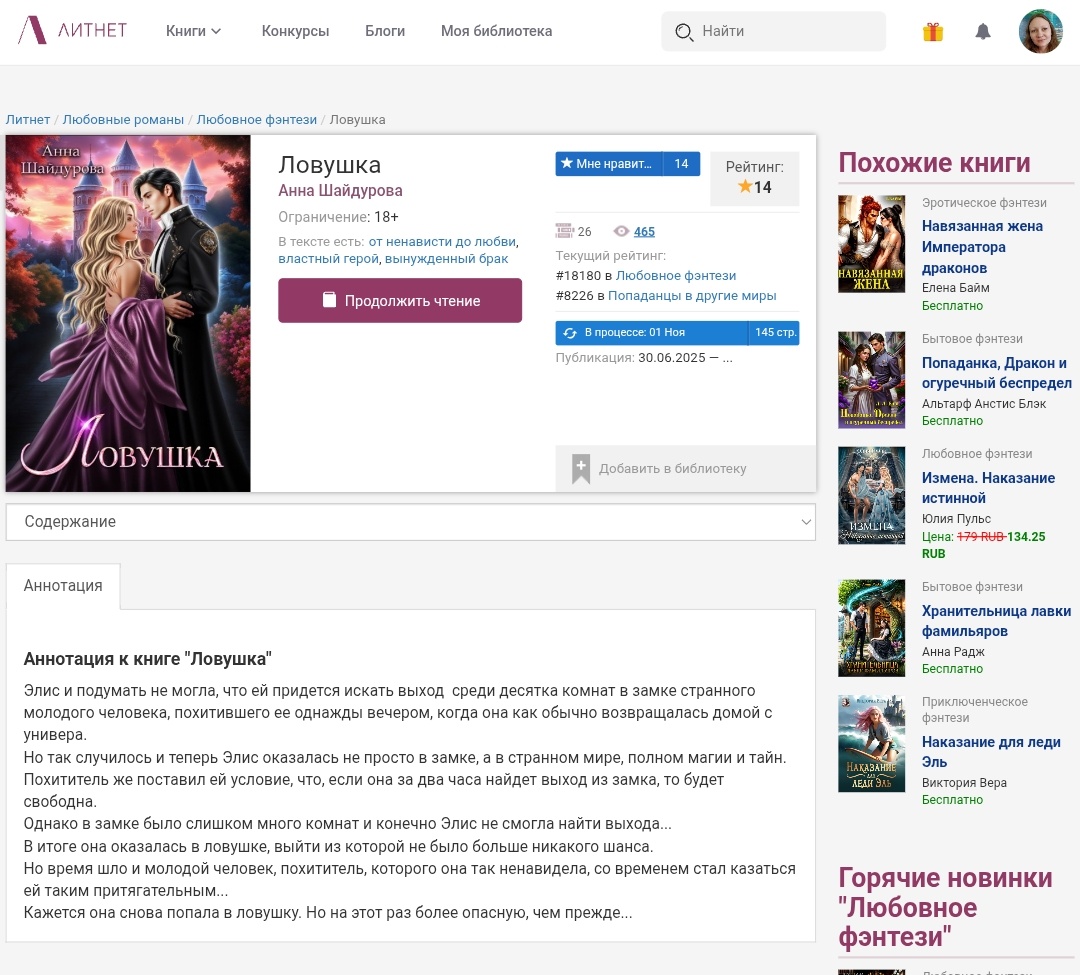1080x975 pixels.
Task: Click the likes count 14 badge
Action: (681, 163)
